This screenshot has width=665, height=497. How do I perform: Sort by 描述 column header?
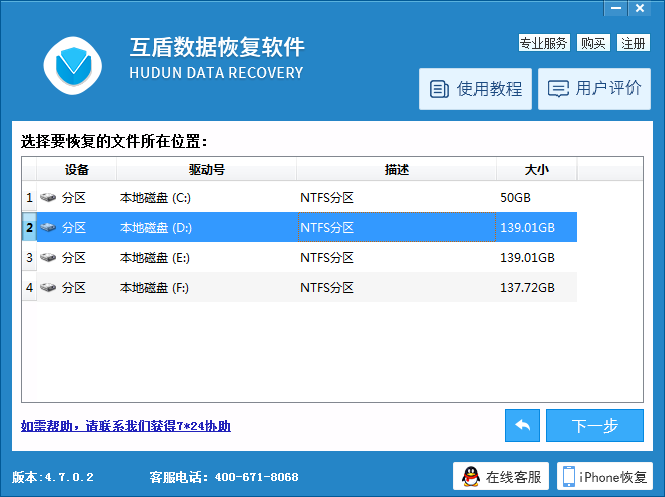click(397, 170)
